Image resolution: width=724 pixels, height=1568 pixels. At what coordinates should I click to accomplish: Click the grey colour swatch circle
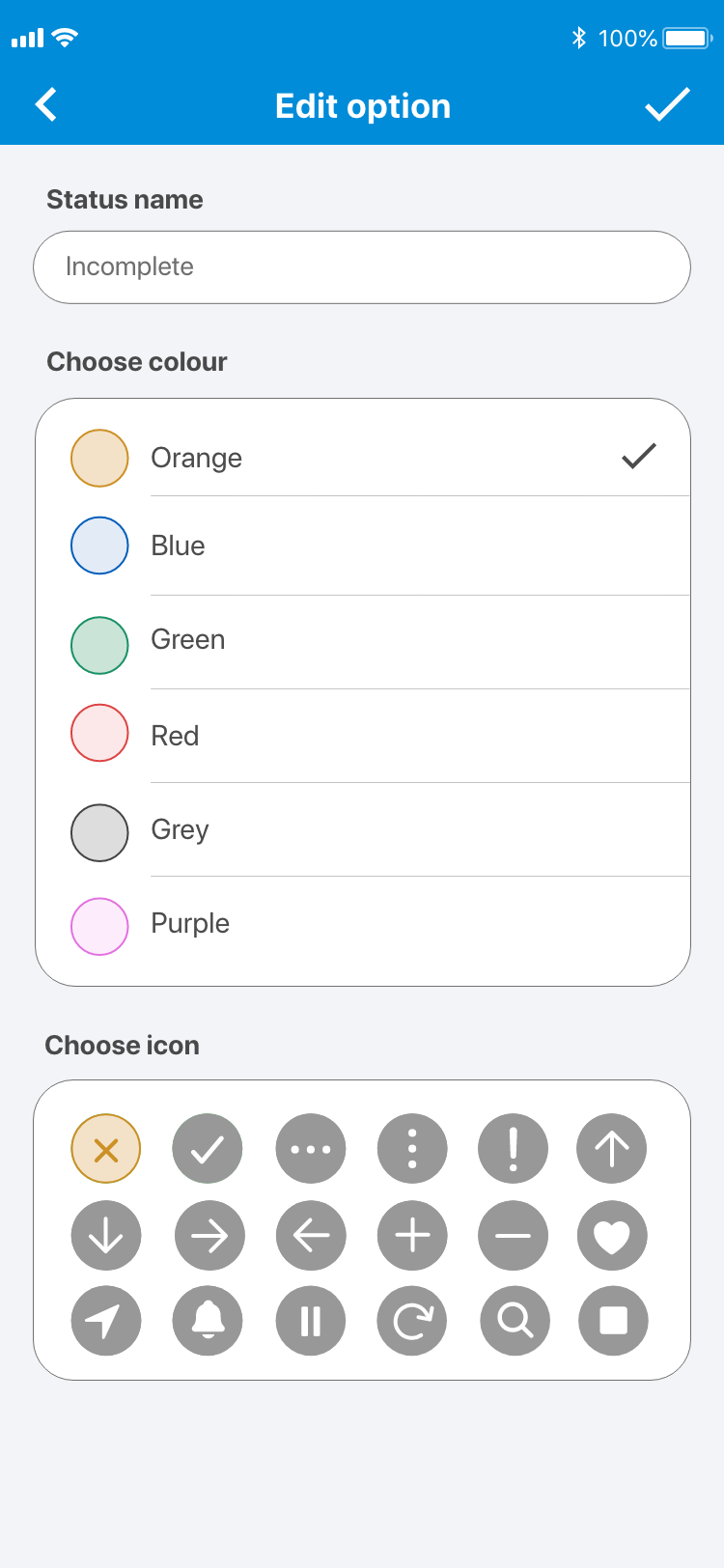click(x=99, y=832)
